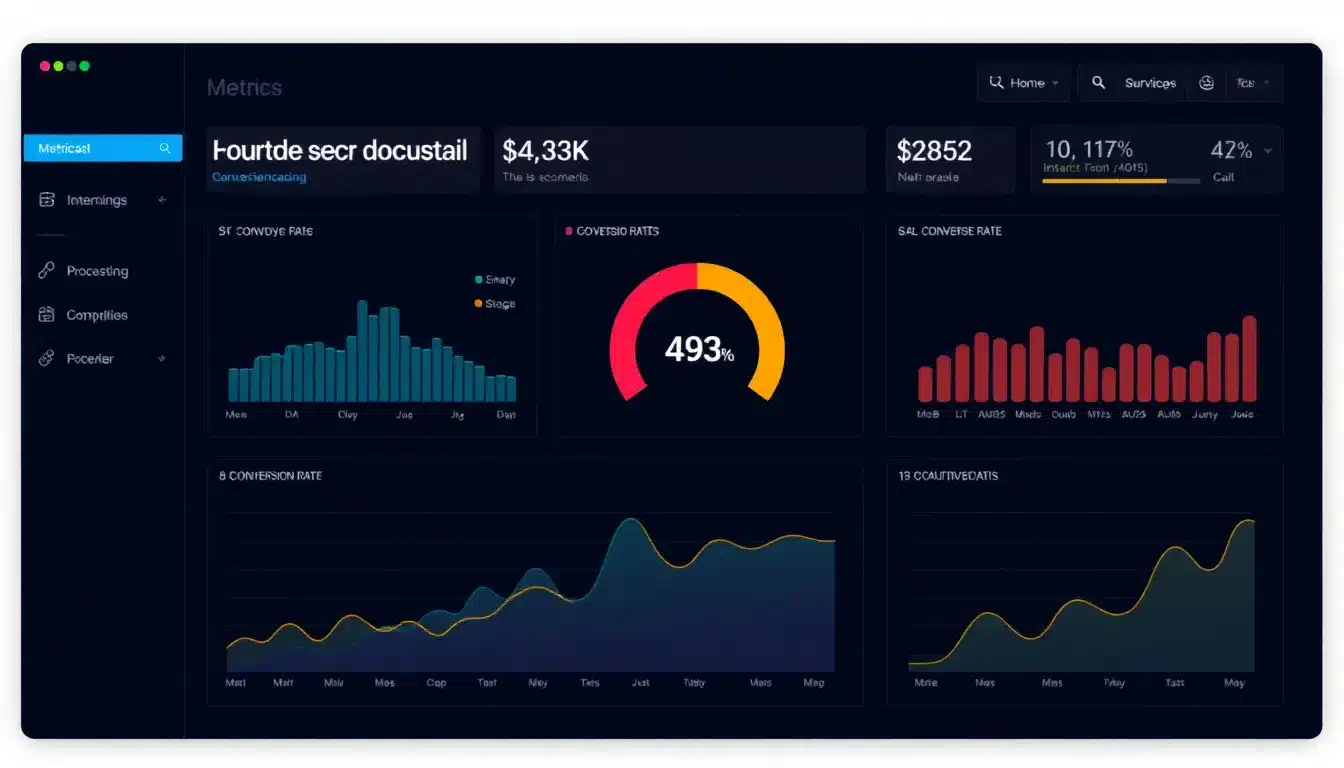
Task: Select the Pocerier sidebar icon
Action: (47, 358)
